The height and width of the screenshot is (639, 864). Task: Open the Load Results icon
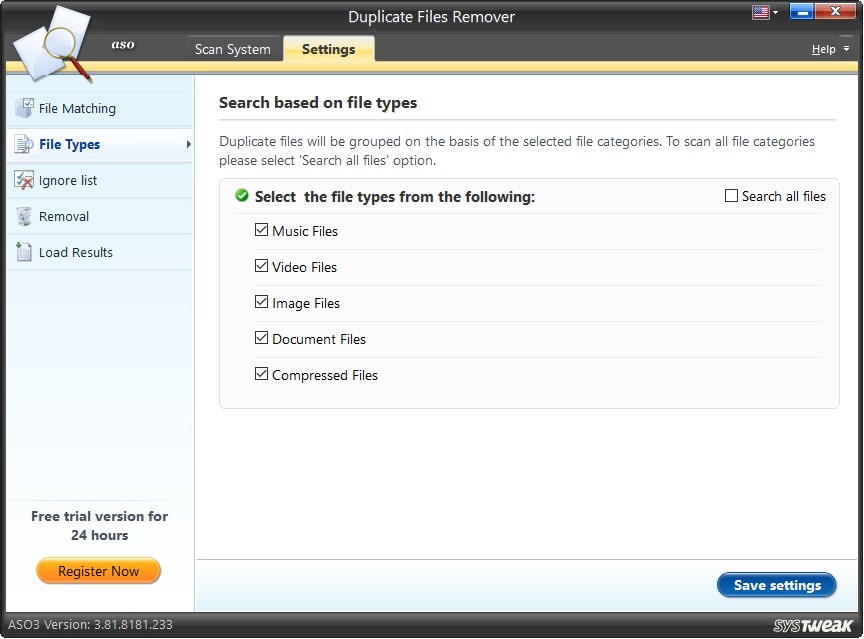tap(23, 252)
